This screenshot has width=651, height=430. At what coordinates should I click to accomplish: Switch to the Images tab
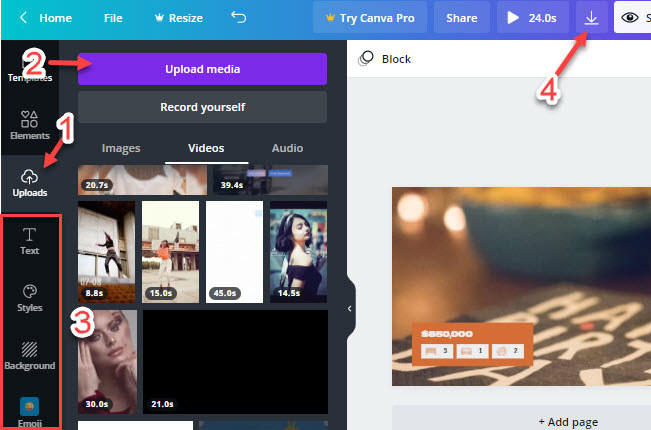click(121, 148)
